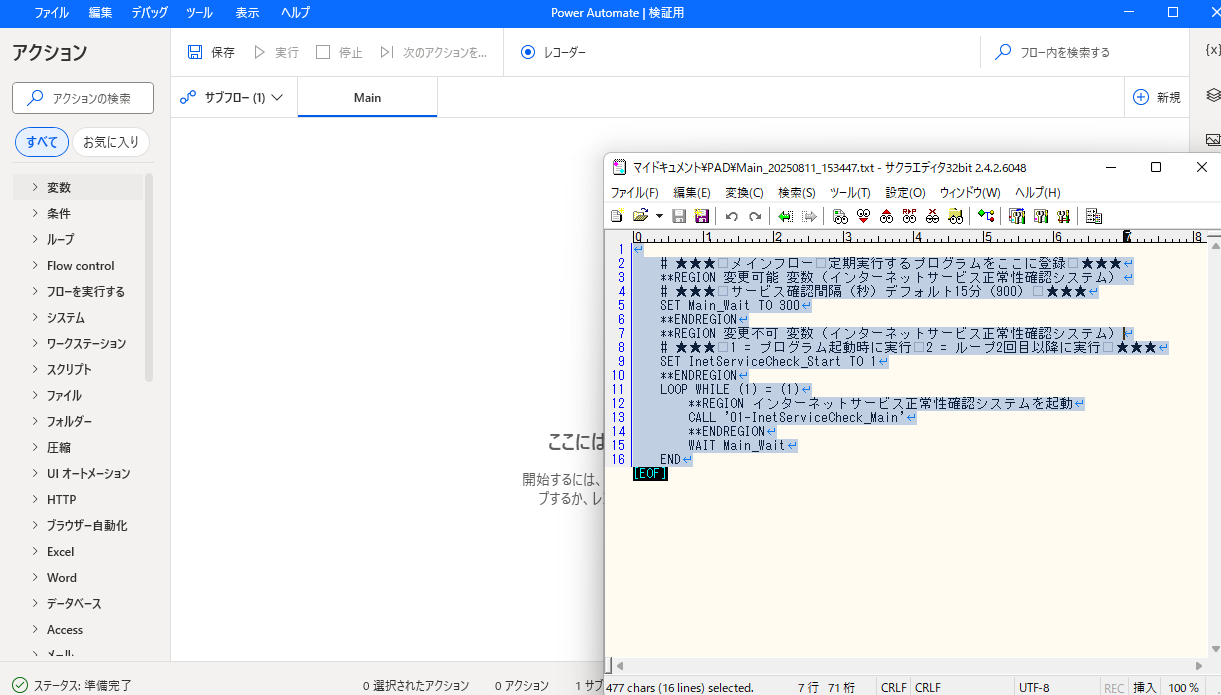Screen dimensions: 1221x695
Task: Click the Common settings tools icon
Action: tap(1063, 216)
